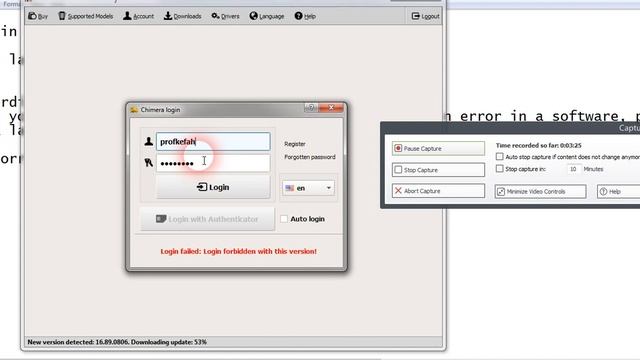This screenshot has width=640, height=360.
Task: Open the Help toolbar item
Action: point(305,16)
